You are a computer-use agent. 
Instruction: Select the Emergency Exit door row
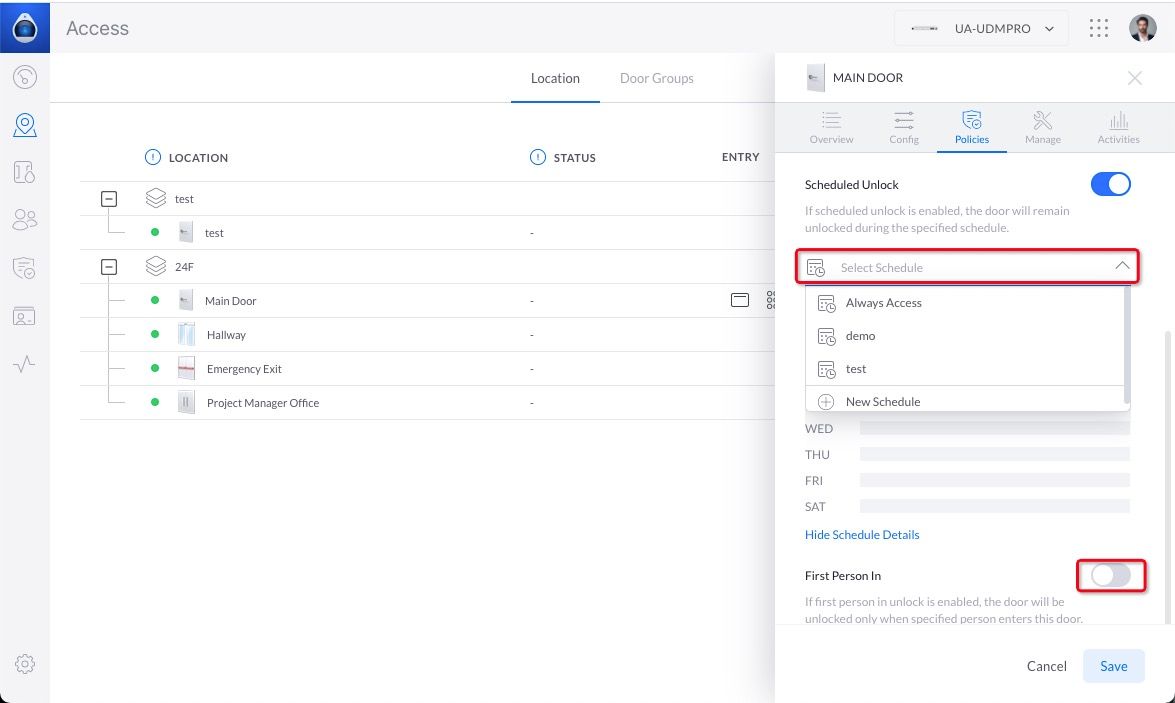pos(244,369)
